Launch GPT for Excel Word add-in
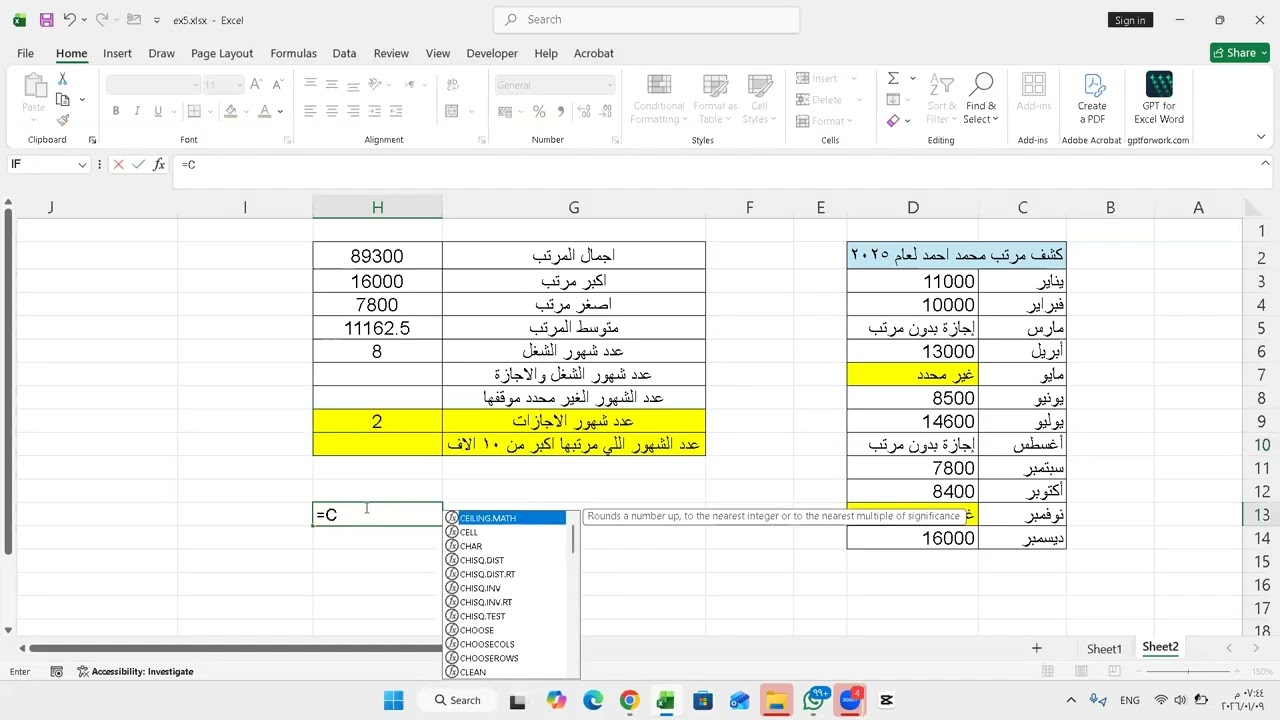Viewport: 1280px width, 720px height. 1159,99
